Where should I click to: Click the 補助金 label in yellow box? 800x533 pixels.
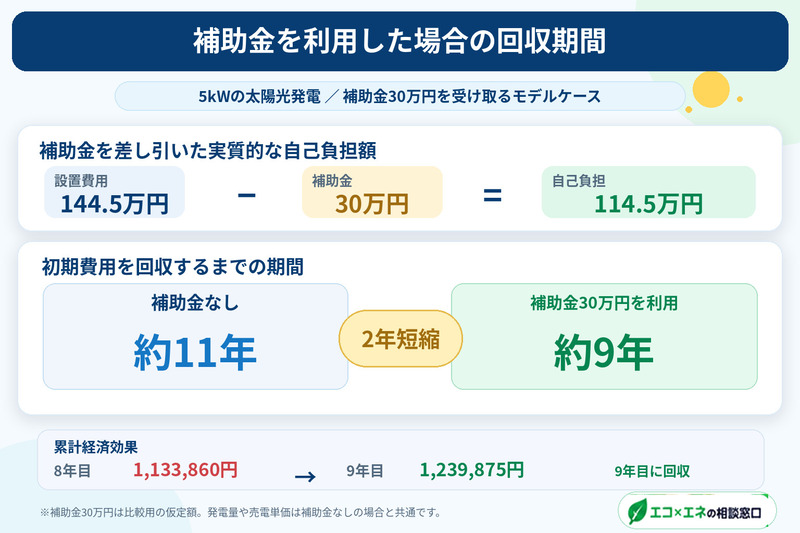[332, 181]
